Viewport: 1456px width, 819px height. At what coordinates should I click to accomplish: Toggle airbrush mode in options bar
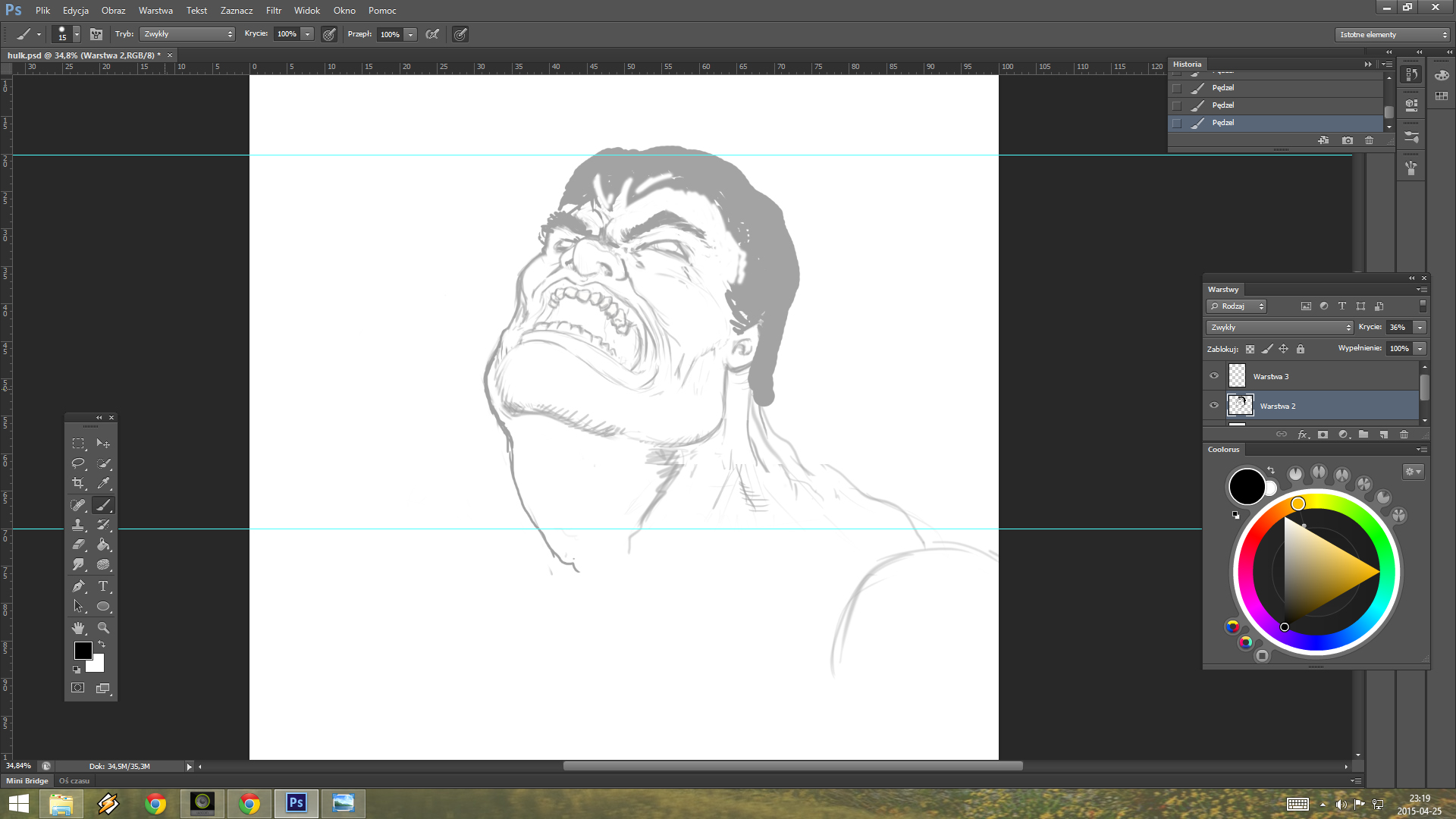point(432,34)
